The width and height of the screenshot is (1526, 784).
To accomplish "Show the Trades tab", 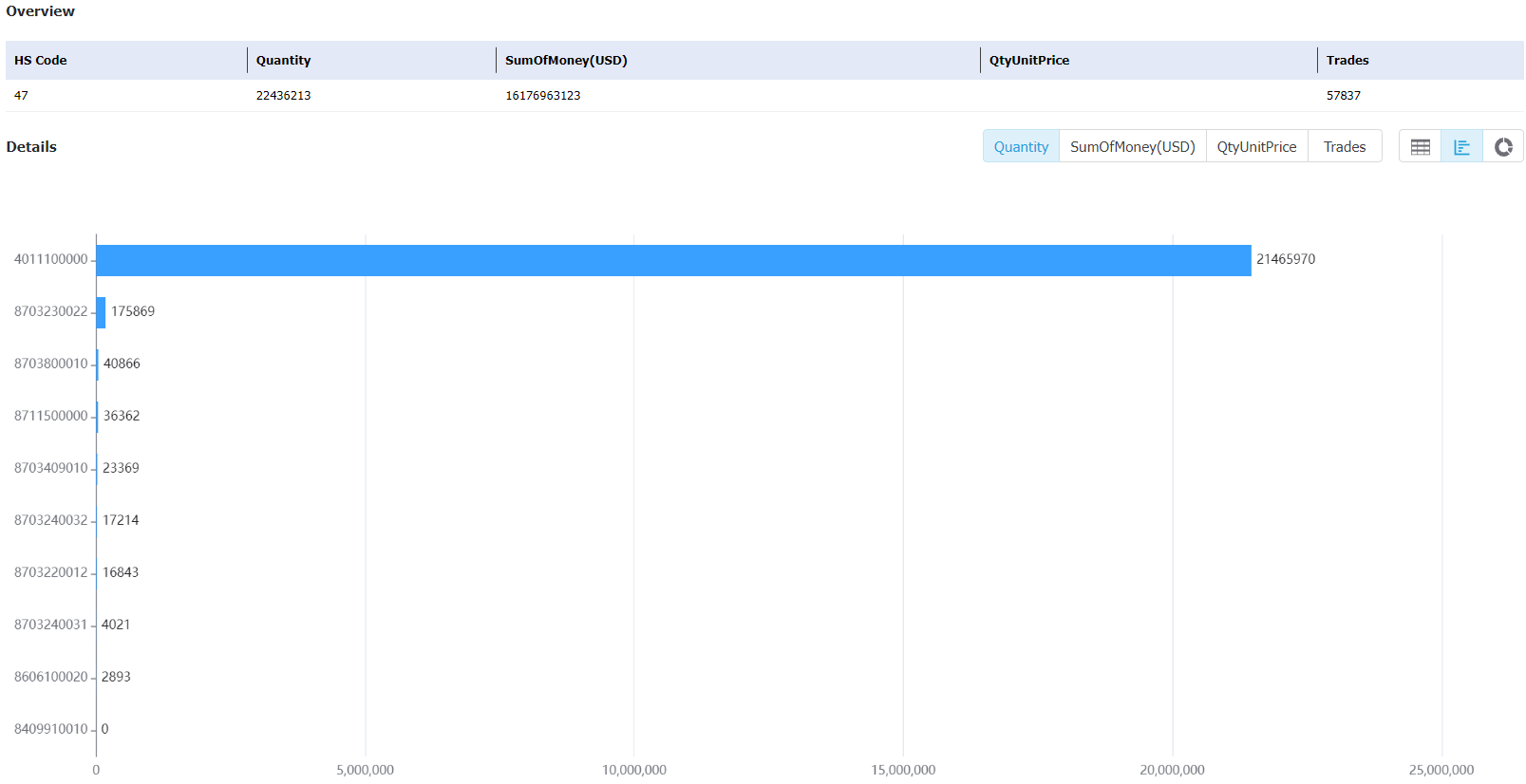I will click(1345, 147).
